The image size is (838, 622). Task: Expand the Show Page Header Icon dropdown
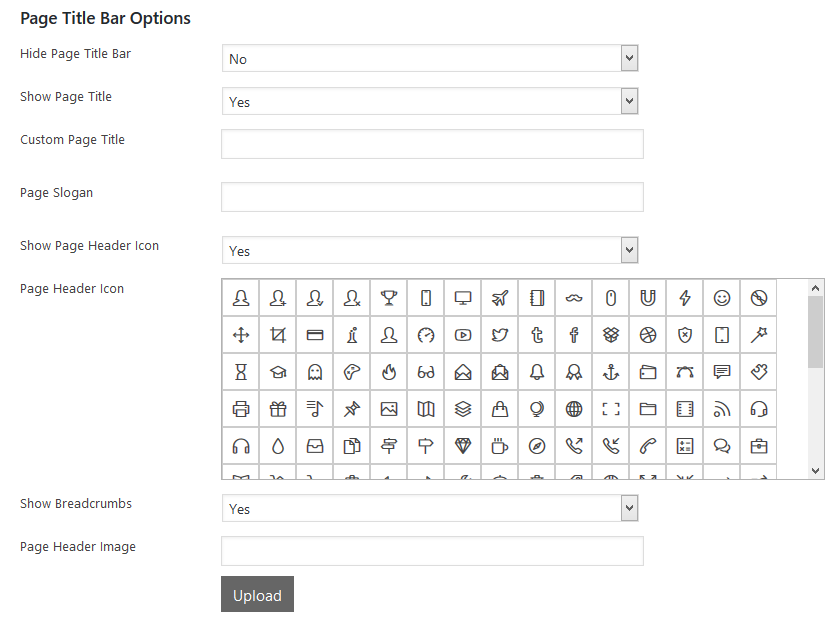(430, 251)
